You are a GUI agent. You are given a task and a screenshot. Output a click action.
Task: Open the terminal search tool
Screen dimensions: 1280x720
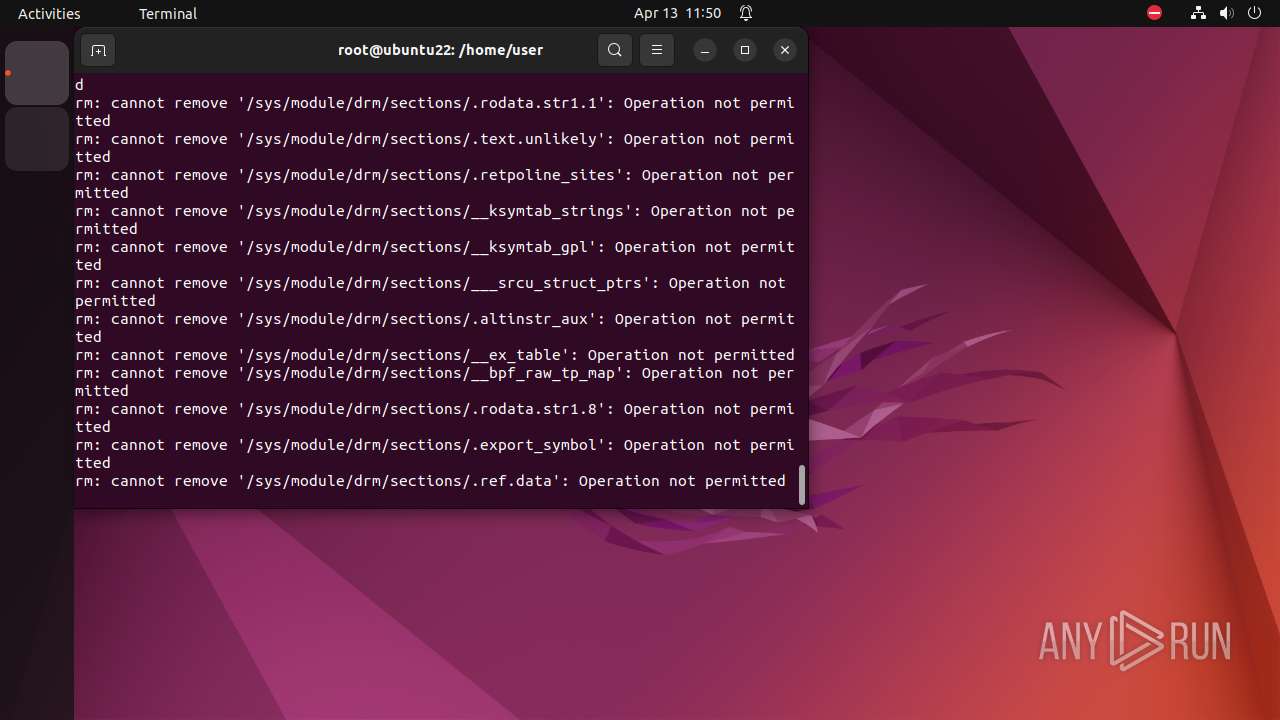[615, 50]
